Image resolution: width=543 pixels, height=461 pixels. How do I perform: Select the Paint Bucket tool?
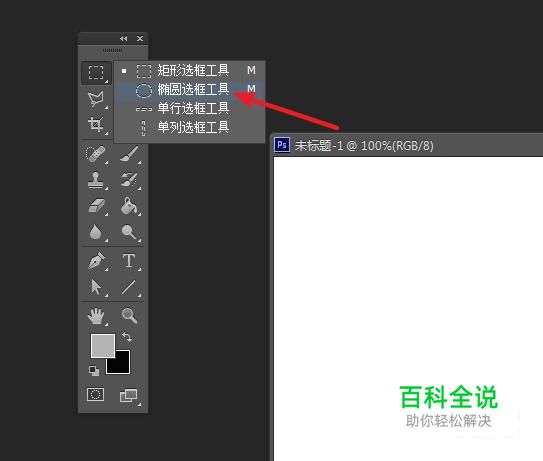click(x=129, y=206)
